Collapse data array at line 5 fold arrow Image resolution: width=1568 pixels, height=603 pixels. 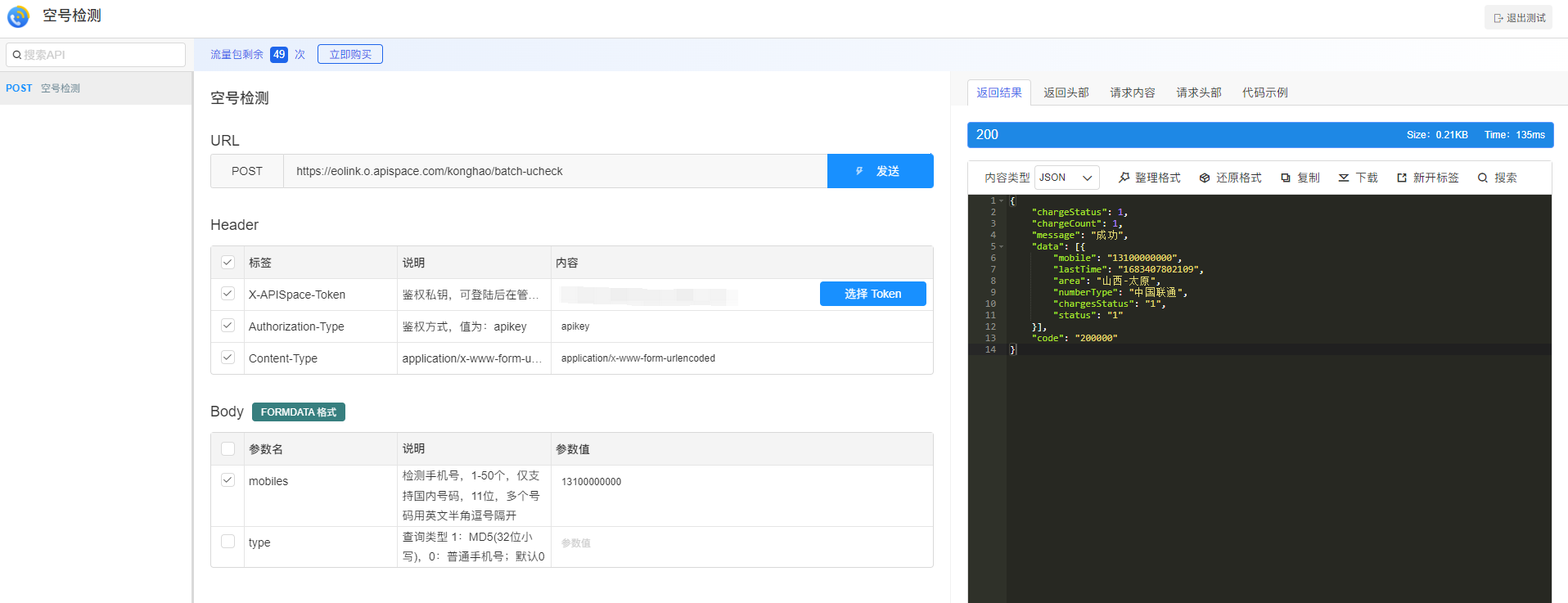[x=1001, y=246]
